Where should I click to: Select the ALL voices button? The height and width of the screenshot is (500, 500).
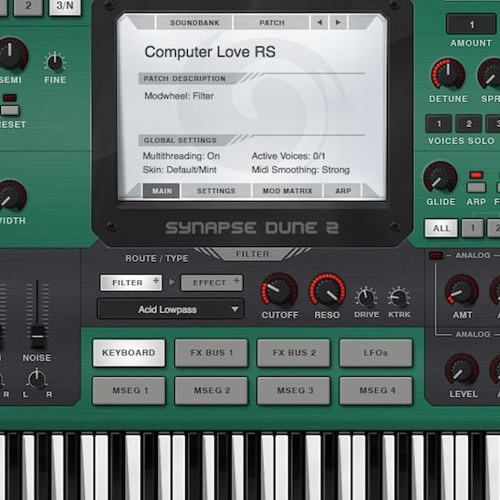tap(441, 228)
